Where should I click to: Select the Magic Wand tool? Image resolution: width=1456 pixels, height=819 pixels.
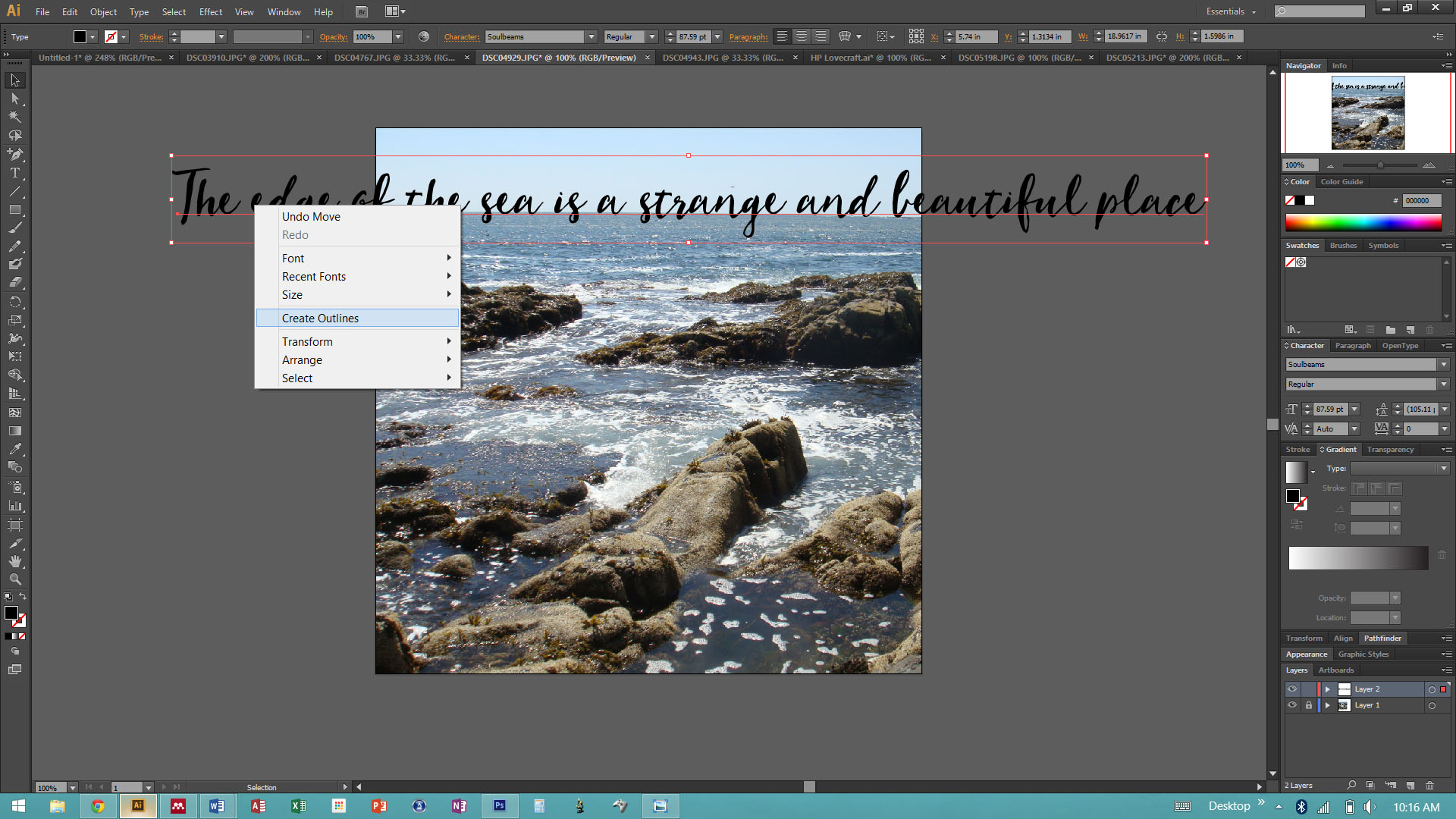pos(14,117)
